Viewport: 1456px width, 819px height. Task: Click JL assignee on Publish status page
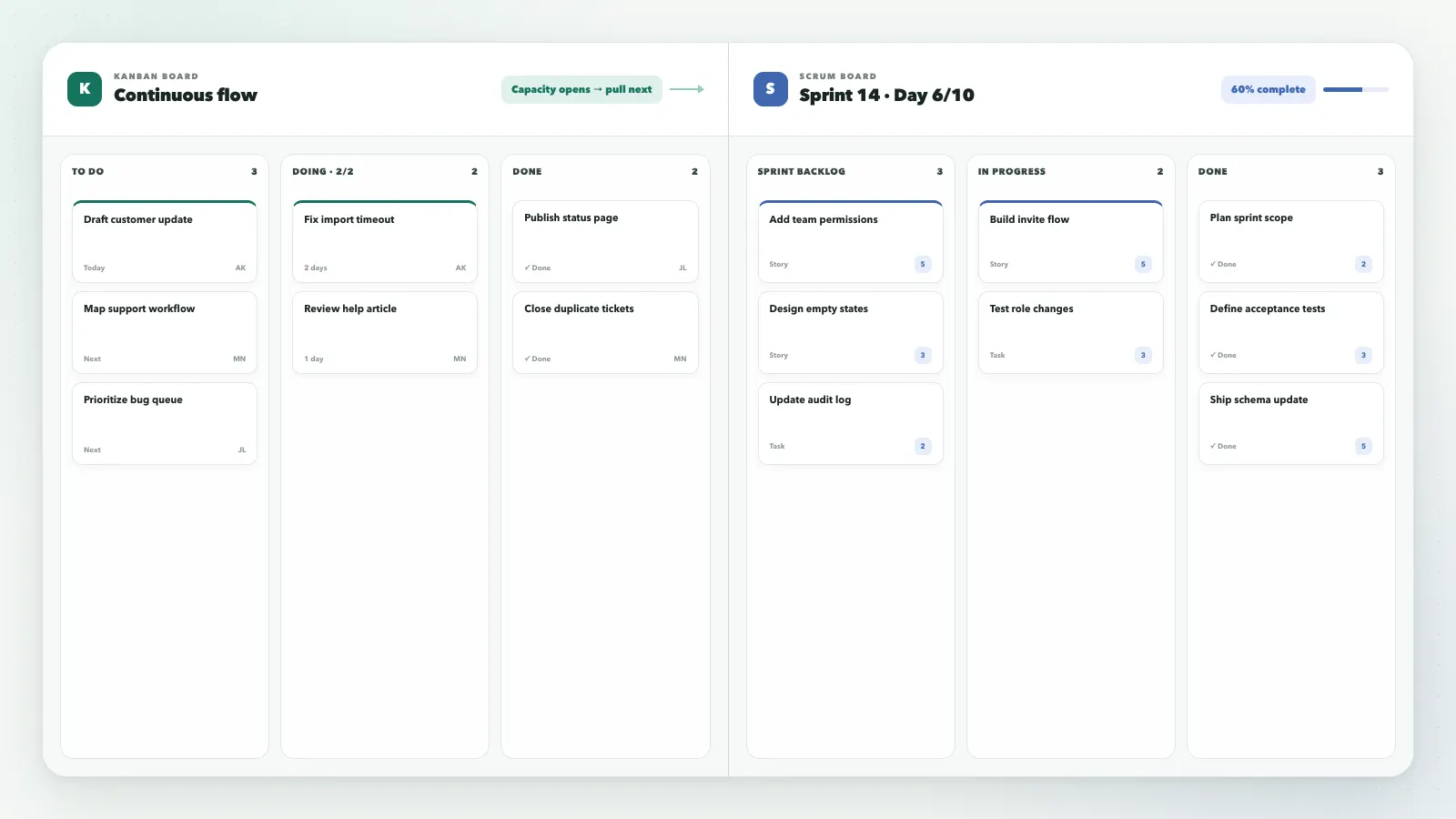pos(682,268)
